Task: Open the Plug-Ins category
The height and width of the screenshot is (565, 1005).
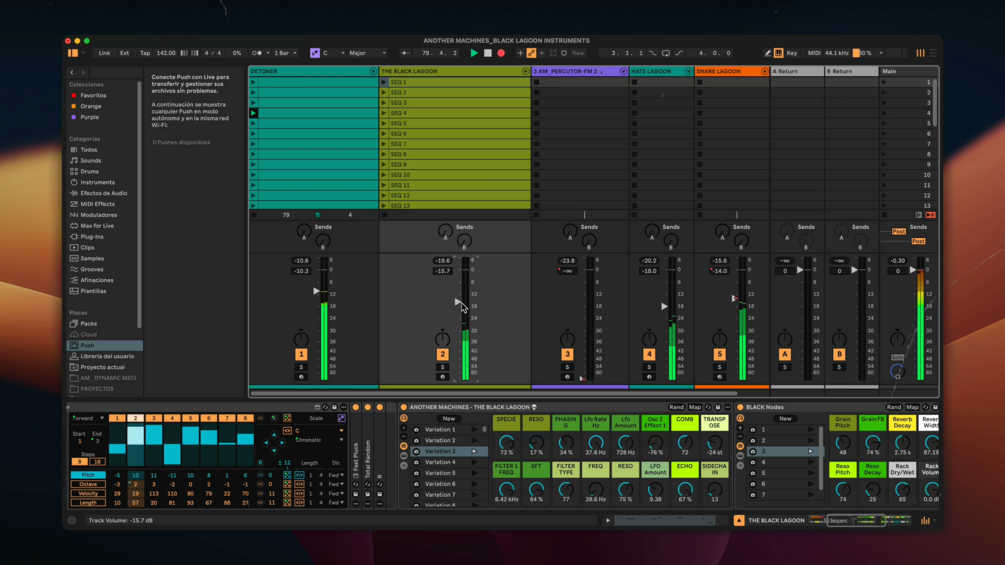Action: 92,236
